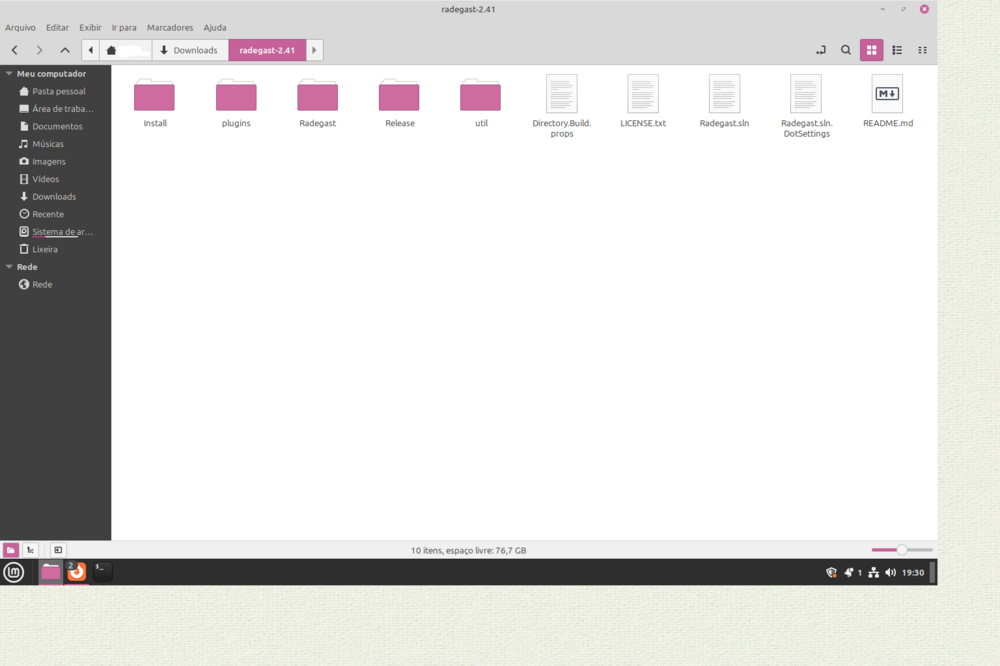Switch to list view
The image size is (1000, 666).
pyautogui.click(x=897, y=50)
